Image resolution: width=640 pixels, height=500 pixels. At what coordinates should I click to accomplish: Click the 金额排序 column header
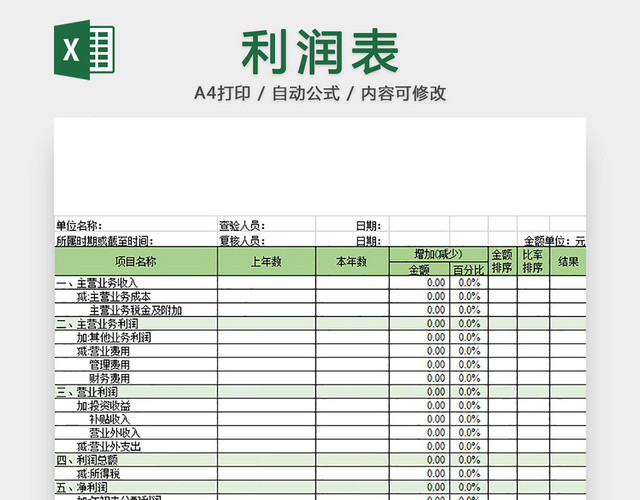click(x=502, y=261)
